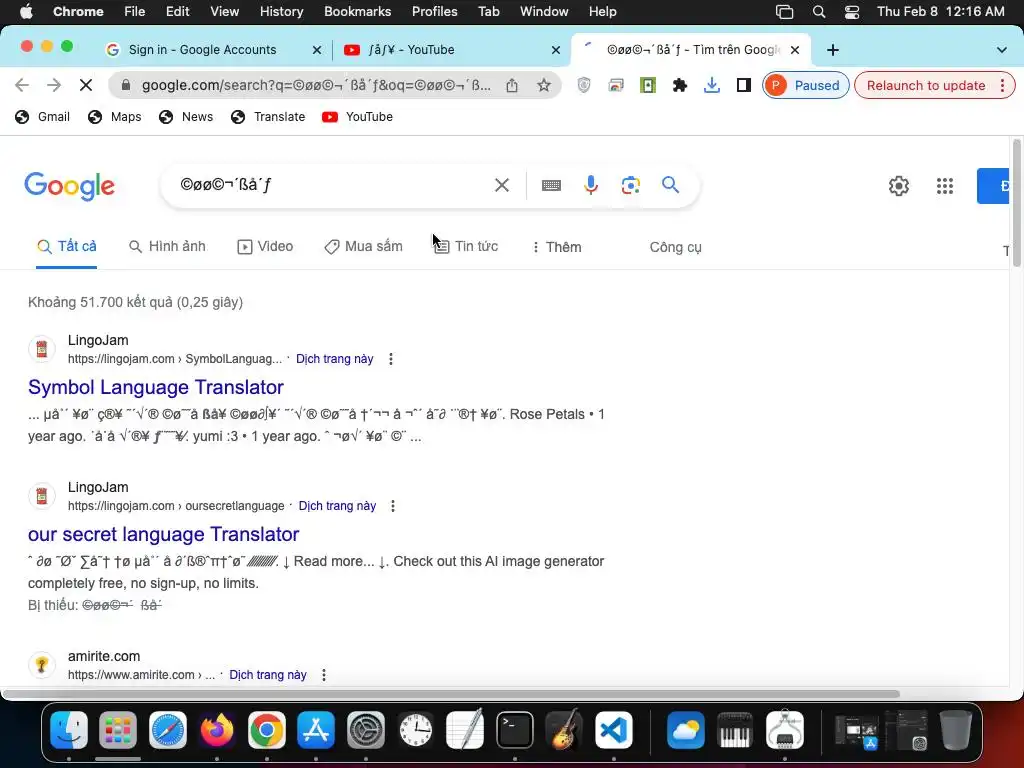The image size is (1024, 768).
Task: Open Terminal from the Dock
Action: click(515, 729)
